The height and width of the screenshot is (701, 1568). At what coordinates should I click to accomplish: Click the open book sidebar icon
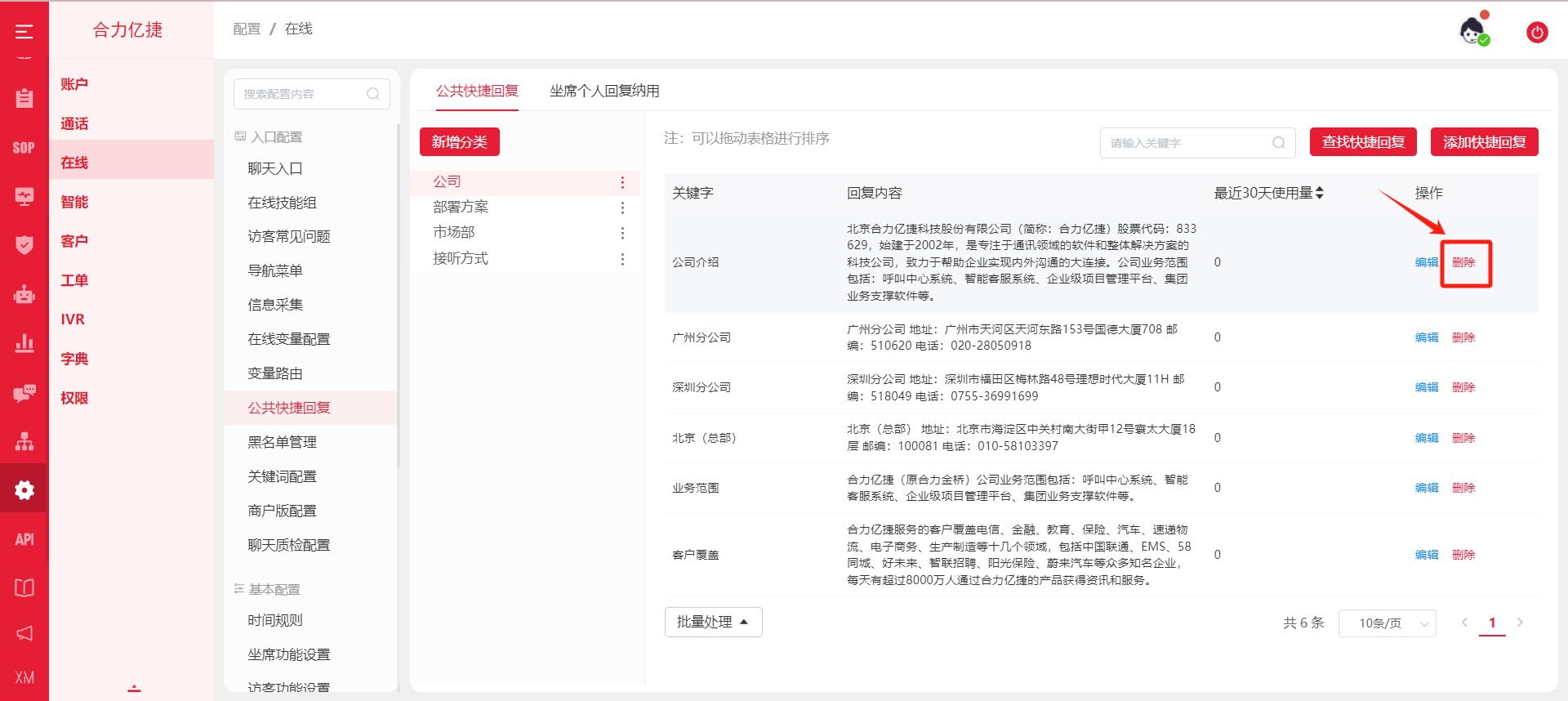pyautogui.click(x=24, y=587)
